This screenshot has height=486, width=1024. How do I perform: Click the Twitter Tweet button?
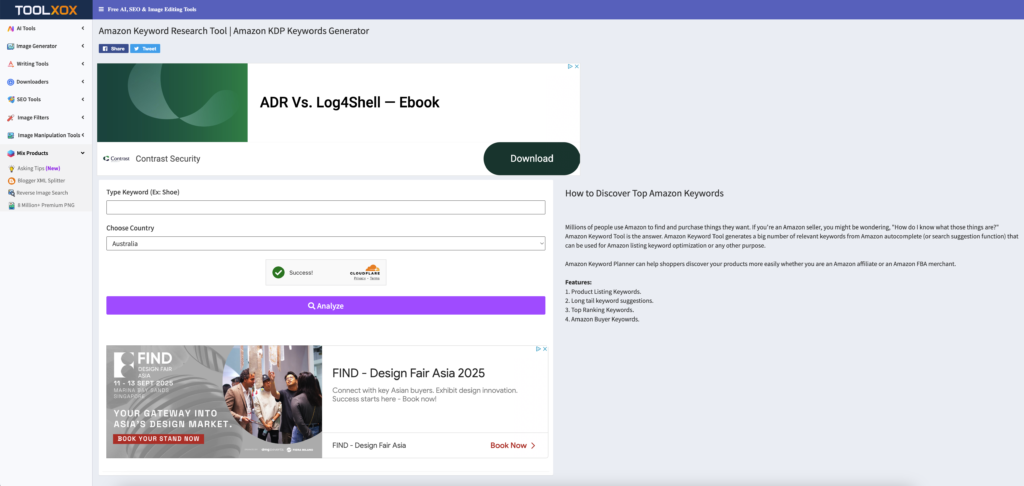point(145,48)
